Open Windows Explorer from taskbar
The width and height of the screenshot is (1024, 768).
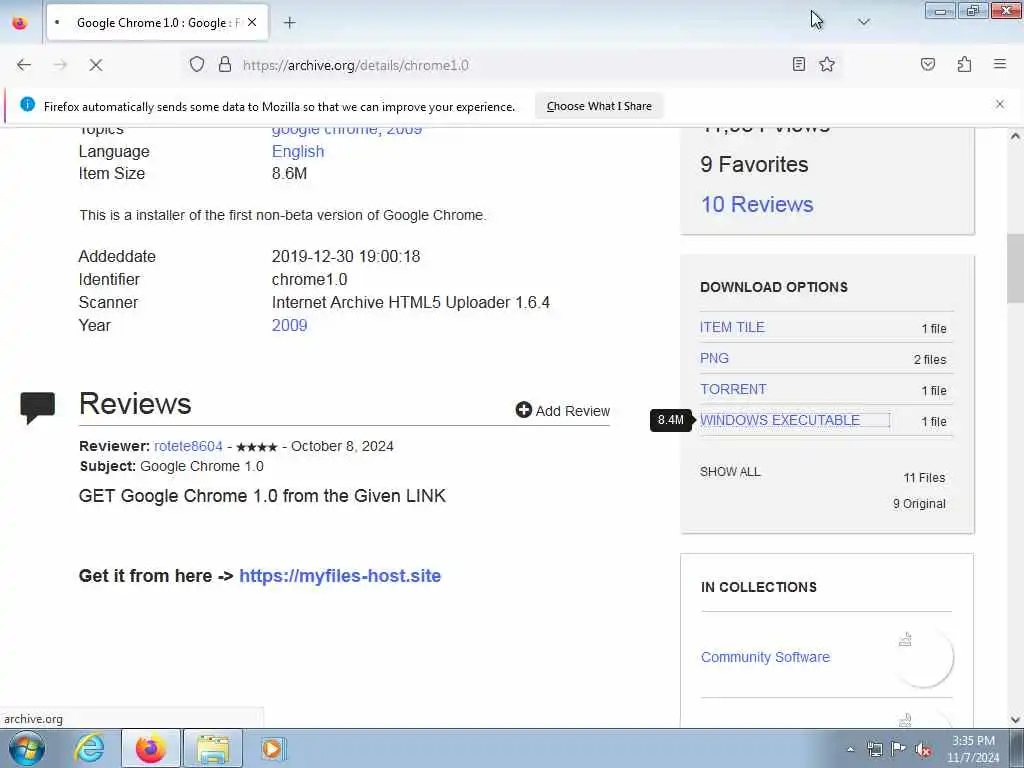point(213,748)
